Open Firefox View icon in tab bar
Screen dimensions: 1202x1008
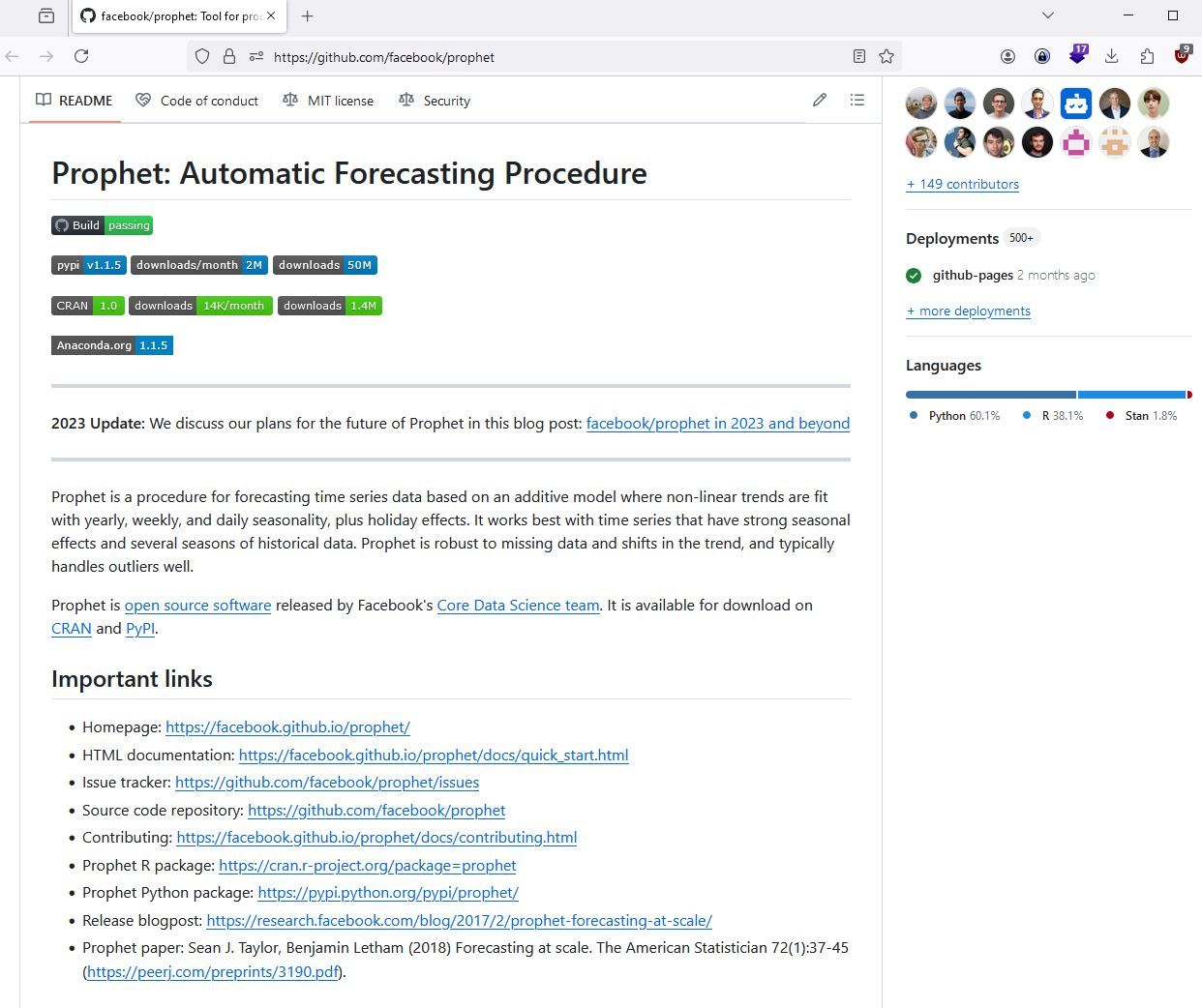pyautogui.click(x=46, y=15)
